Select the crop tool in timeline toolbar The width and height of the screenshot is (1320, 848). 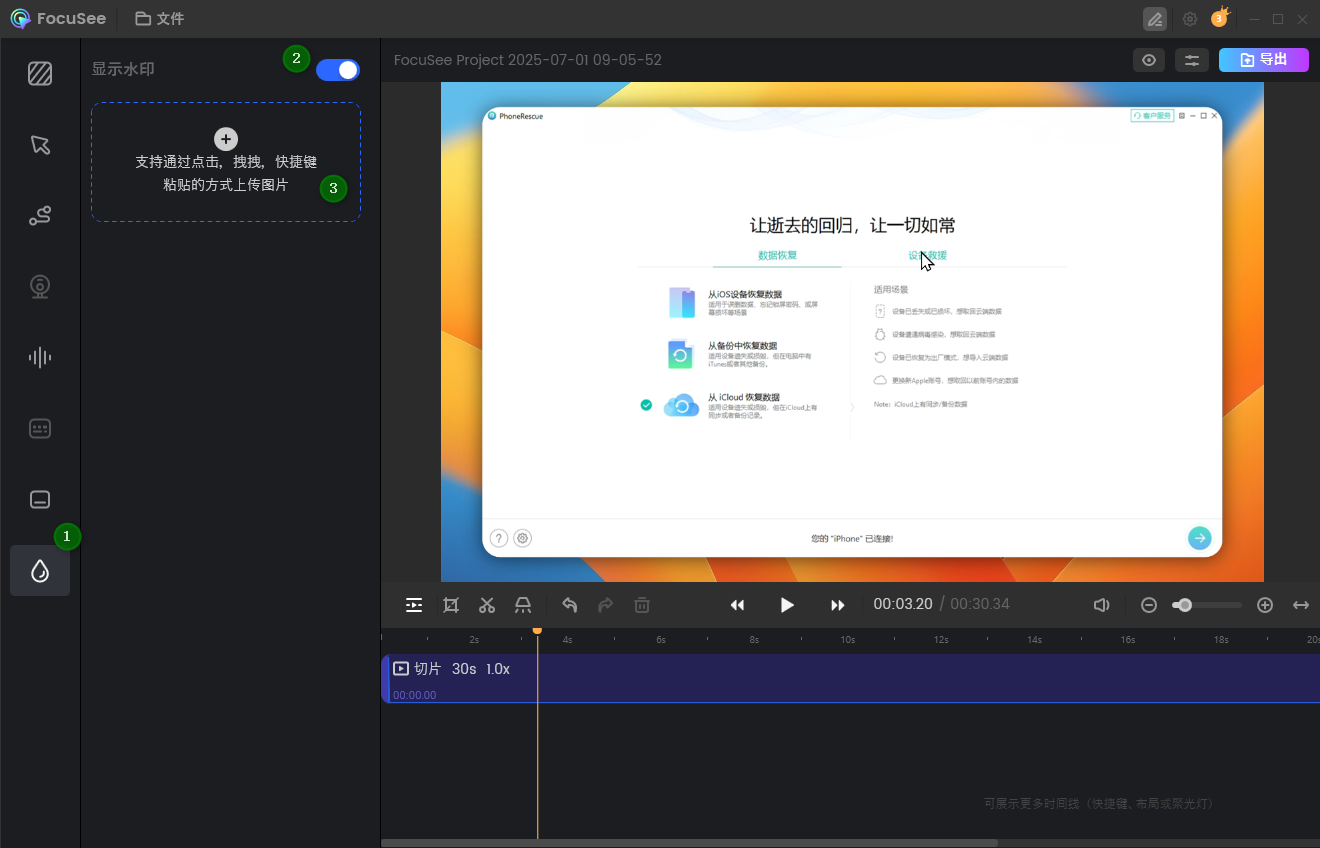tap(451, 605)
